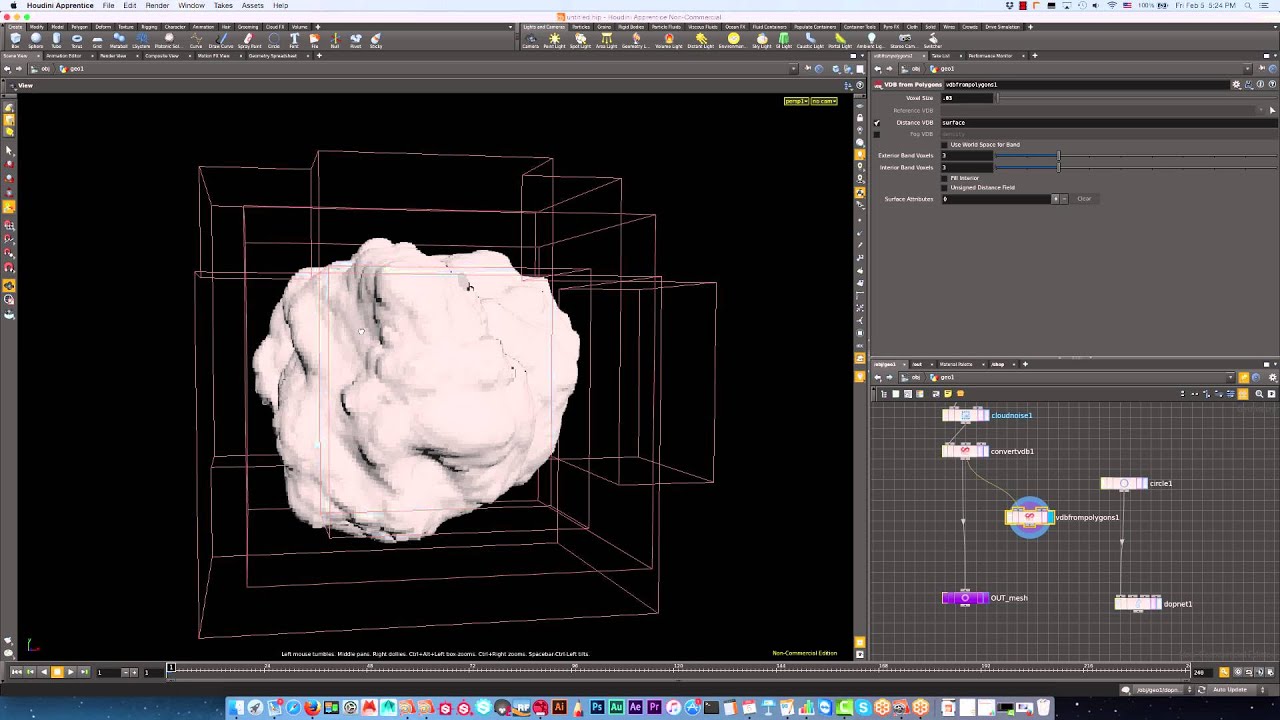Image resolution: width=1280 pixels, height=720 pixels.
Task: Remove a surface attribute with minus button
Action: (x=1064, y=199)
